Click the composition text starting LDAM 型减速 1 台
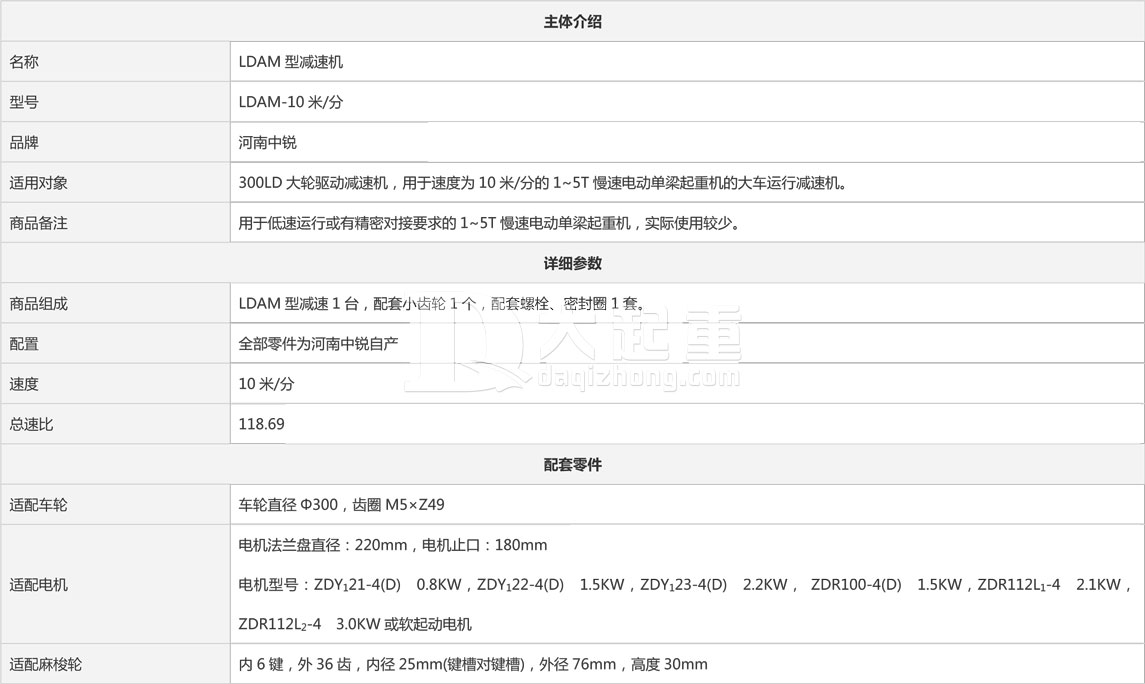The width and height of the screenshot is (1145, 684). (442, 304)
